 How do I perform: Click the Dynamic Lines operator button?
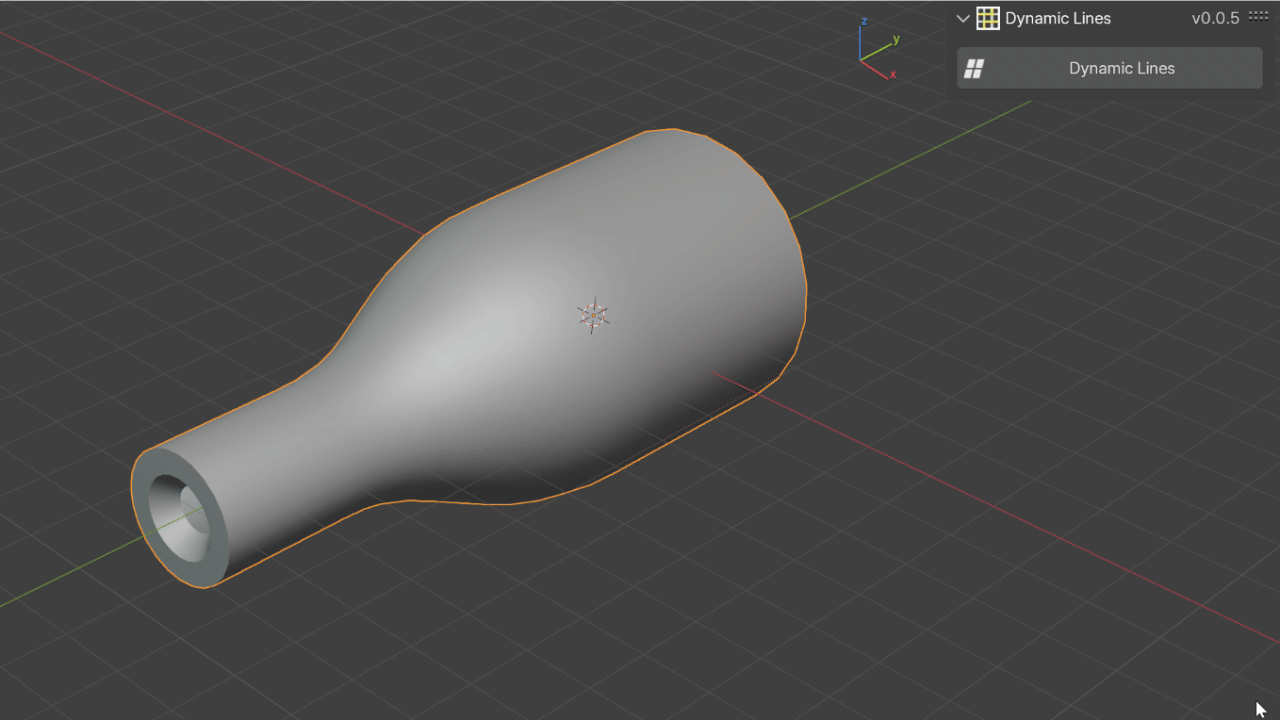1110,68
